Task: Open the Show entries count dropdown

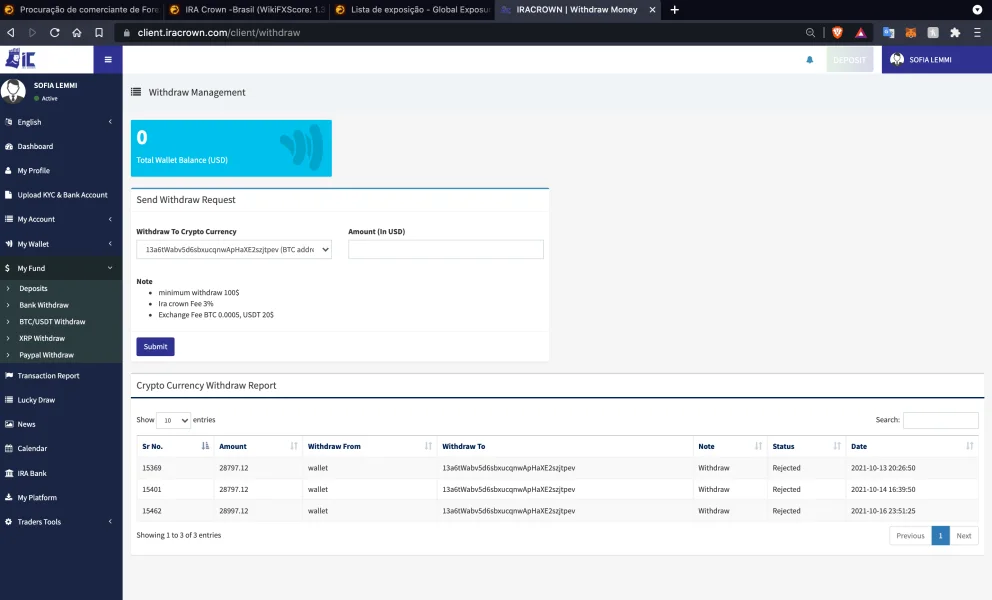Action: click(x=174, y=420)
